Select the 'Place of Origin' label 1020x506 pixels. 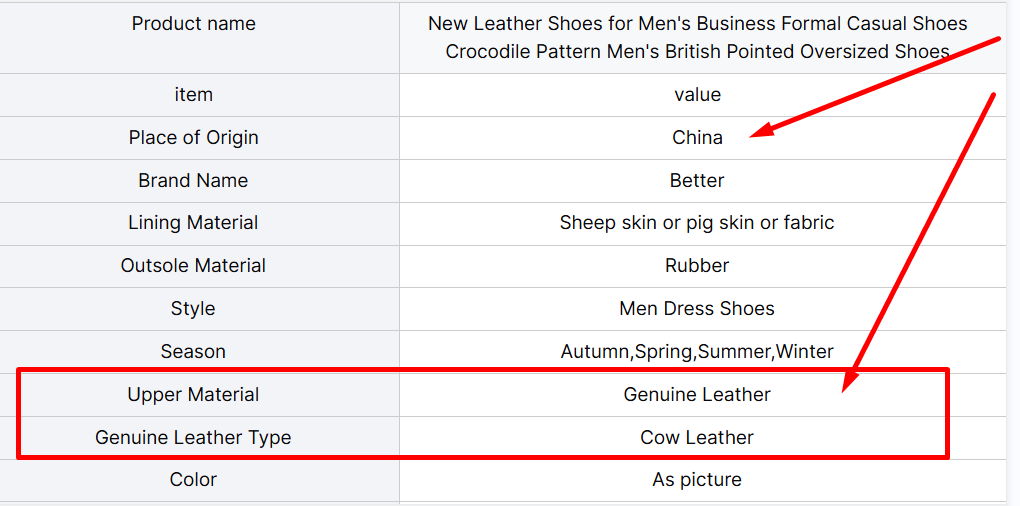(193, 138)
